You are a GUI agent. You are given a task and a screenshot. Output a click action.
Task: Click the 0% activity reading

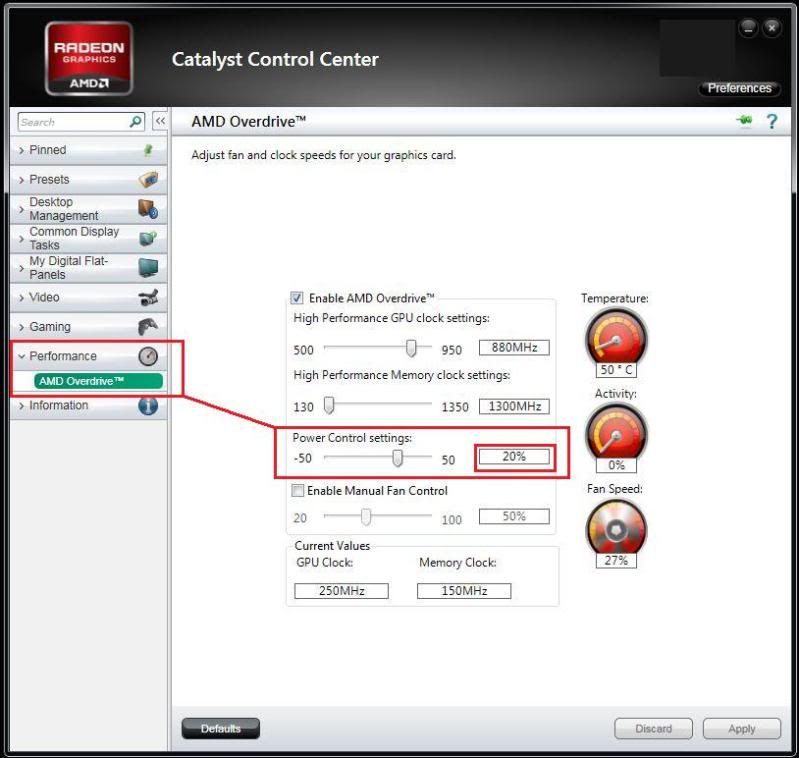[x=616, y=465]
